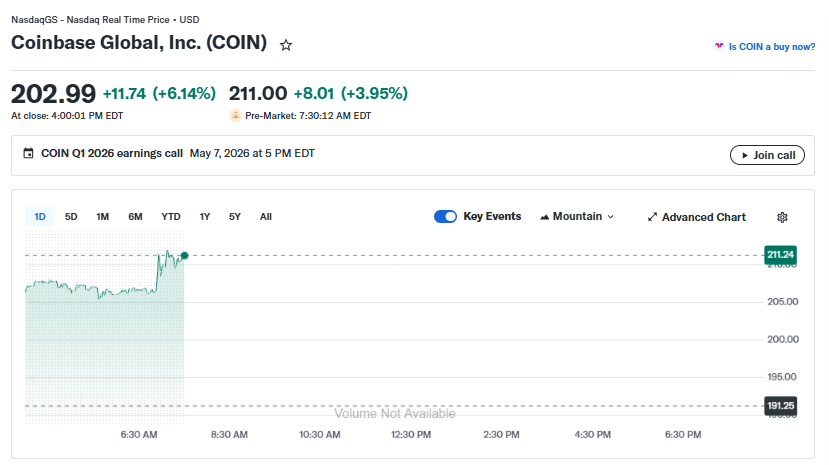Open 'Is COIN a buy now?' link
Screen dimensions: 829x465
tap(772, 46)
